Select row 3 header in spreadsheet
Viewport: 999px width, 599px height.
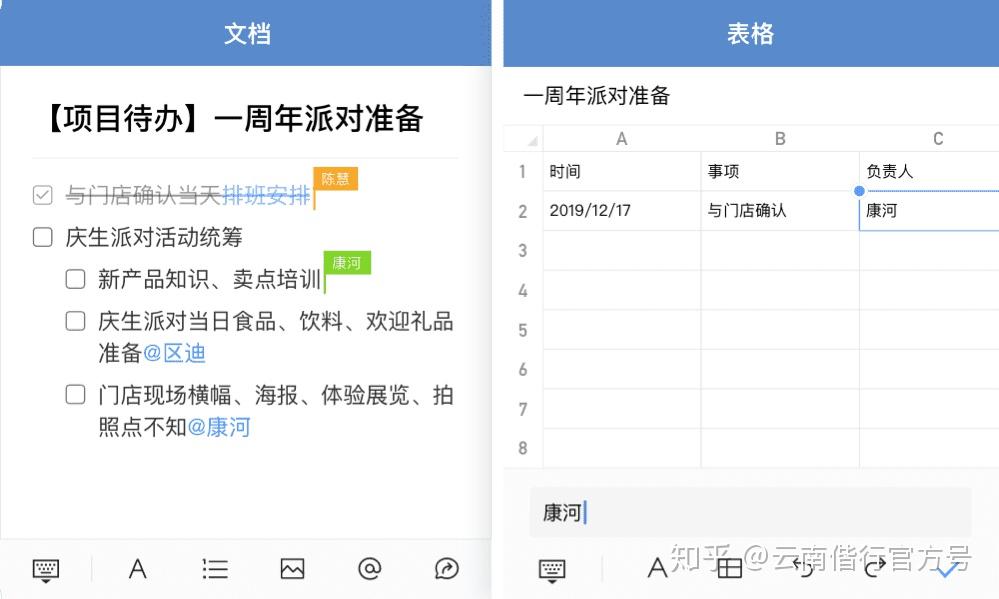point(523,250)
